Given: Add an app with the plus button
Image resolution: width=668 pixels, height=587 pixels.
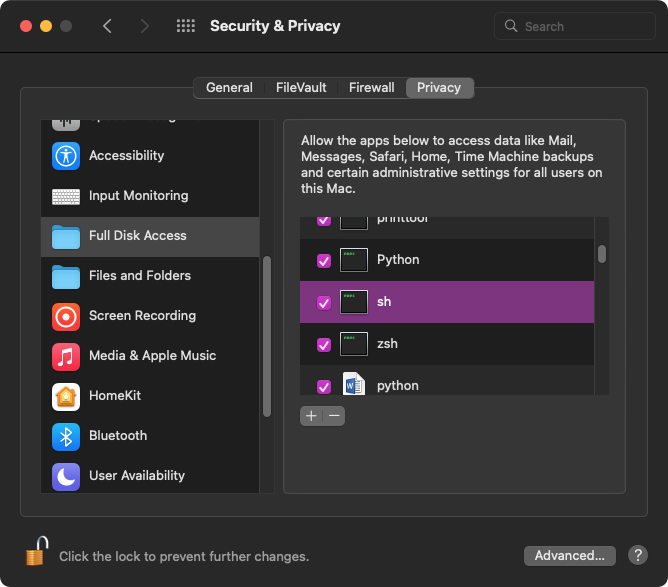Looking at the screenshot, I should pos(311,416).
